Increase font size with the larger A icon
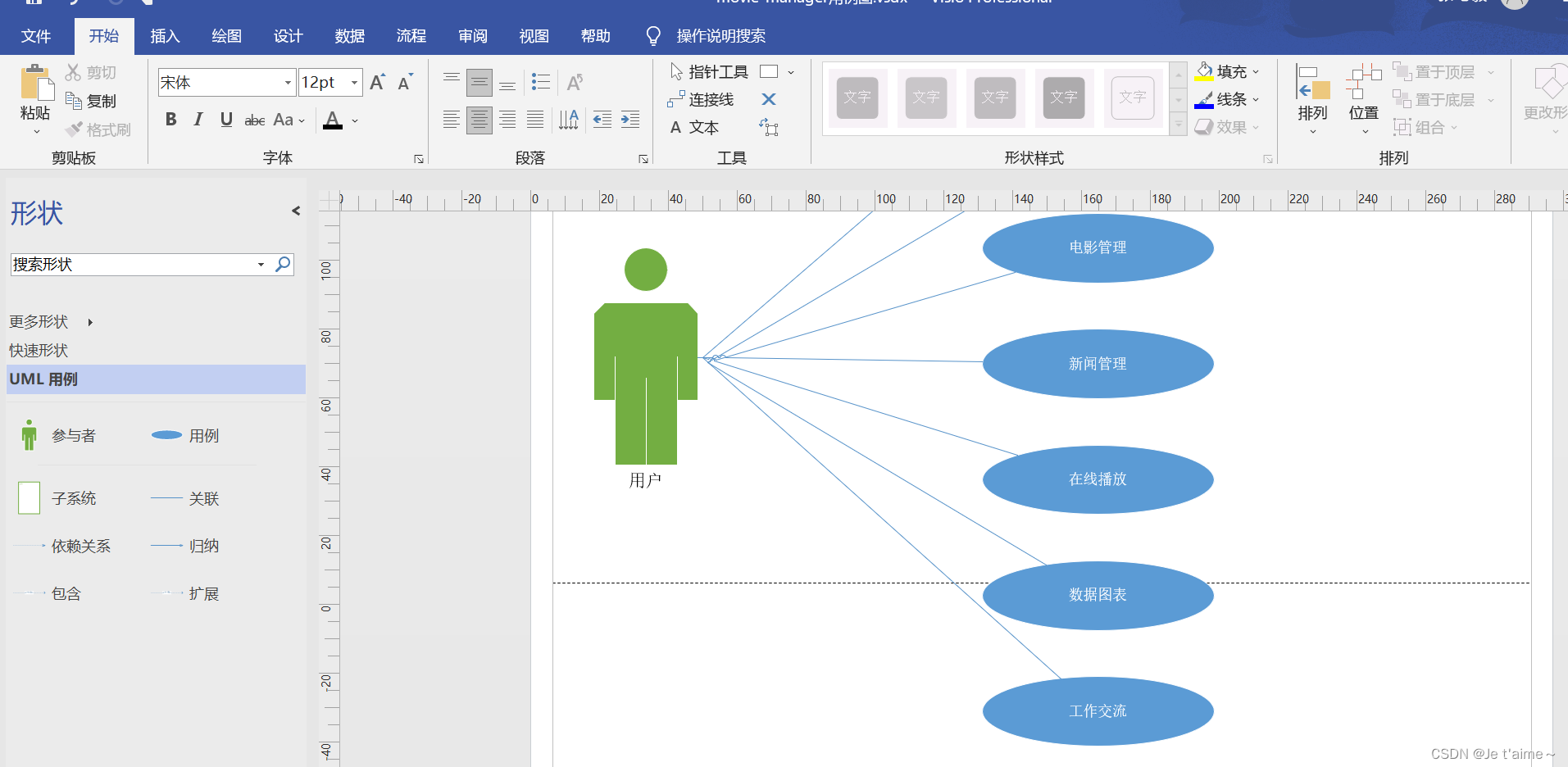 tap(377, 82)
